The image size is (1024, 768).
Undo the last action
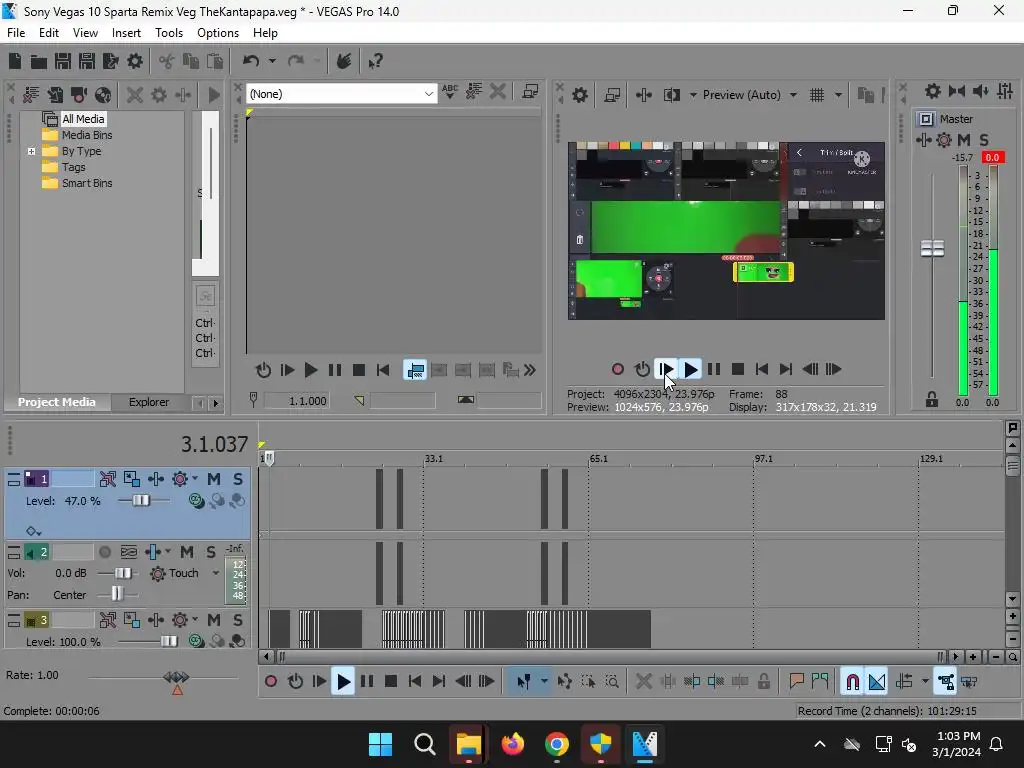[251, 61]
